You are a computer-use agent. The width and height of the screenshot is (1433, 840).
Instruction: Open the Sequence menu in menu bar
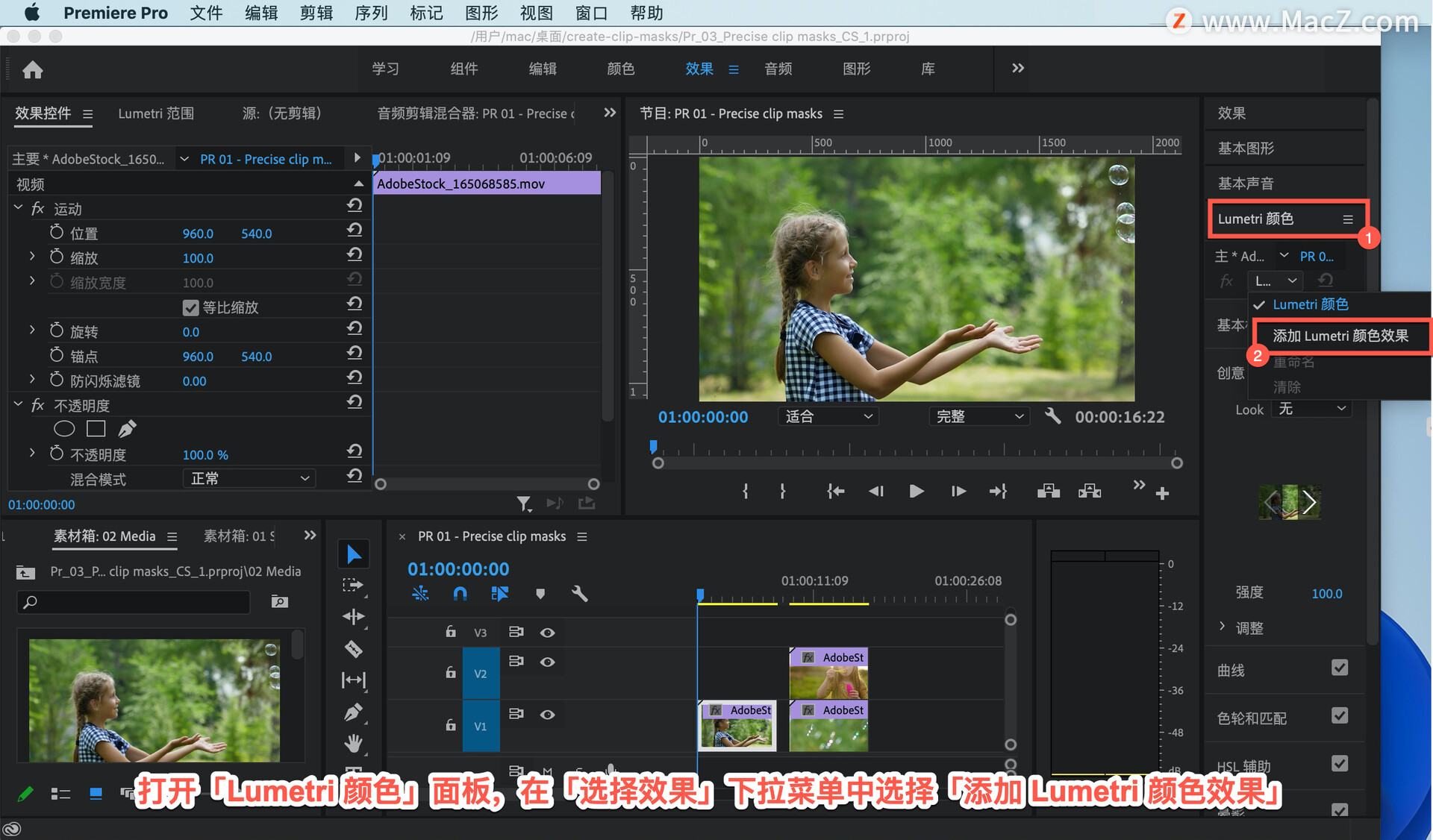tap(372, 13)
